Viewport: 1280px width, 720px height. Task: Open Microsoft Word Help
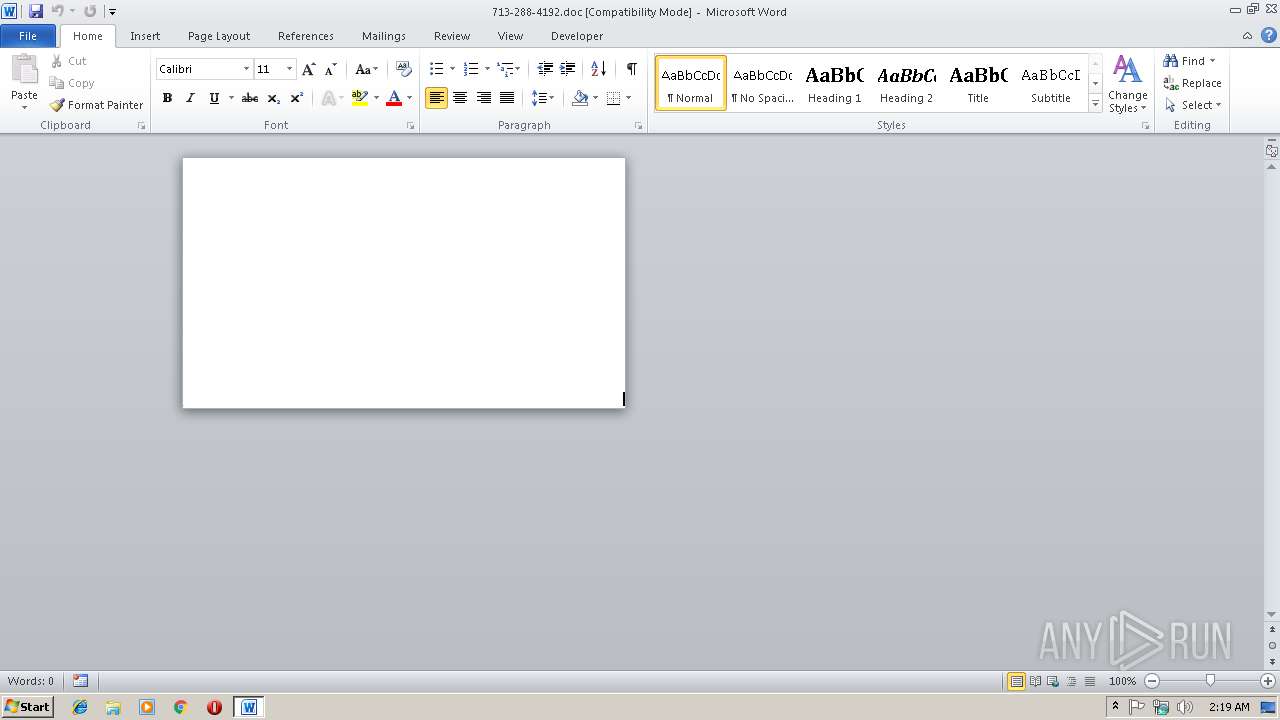[1269, 35]
